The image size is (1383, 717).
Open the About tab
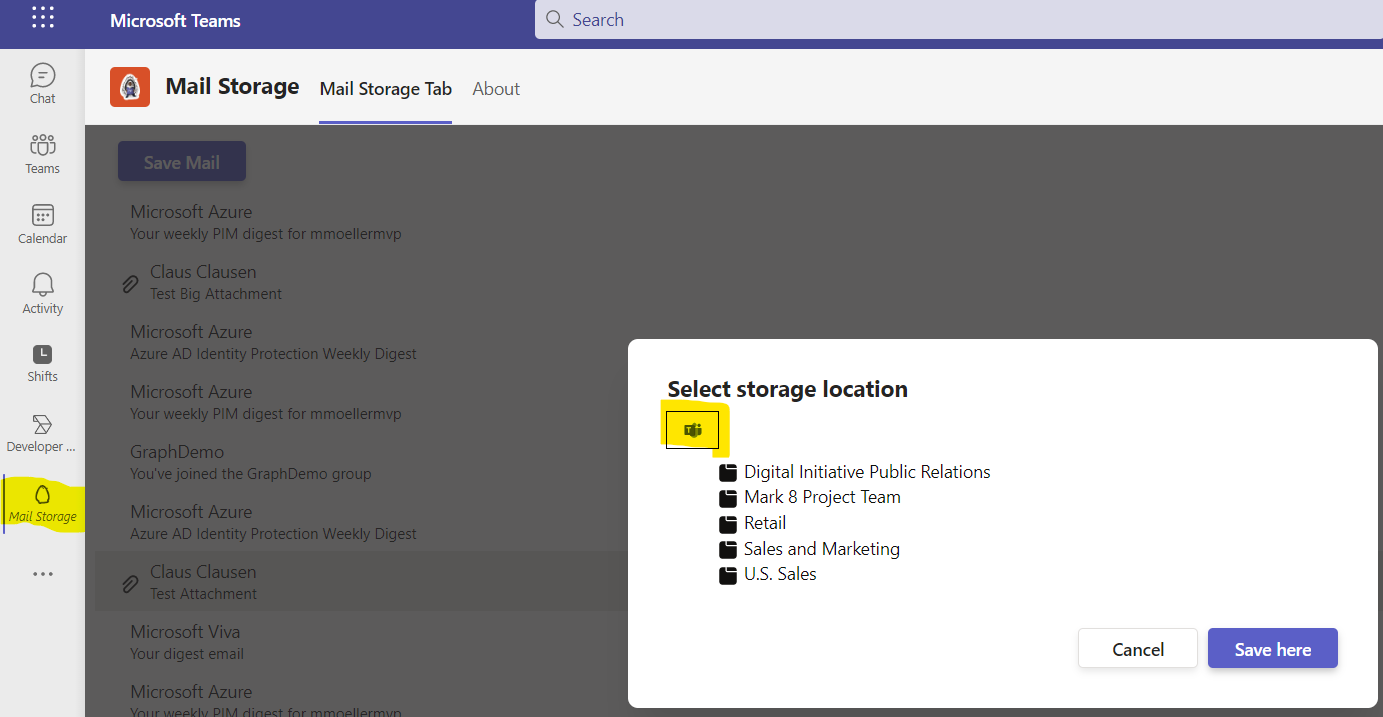pos(496,89)
